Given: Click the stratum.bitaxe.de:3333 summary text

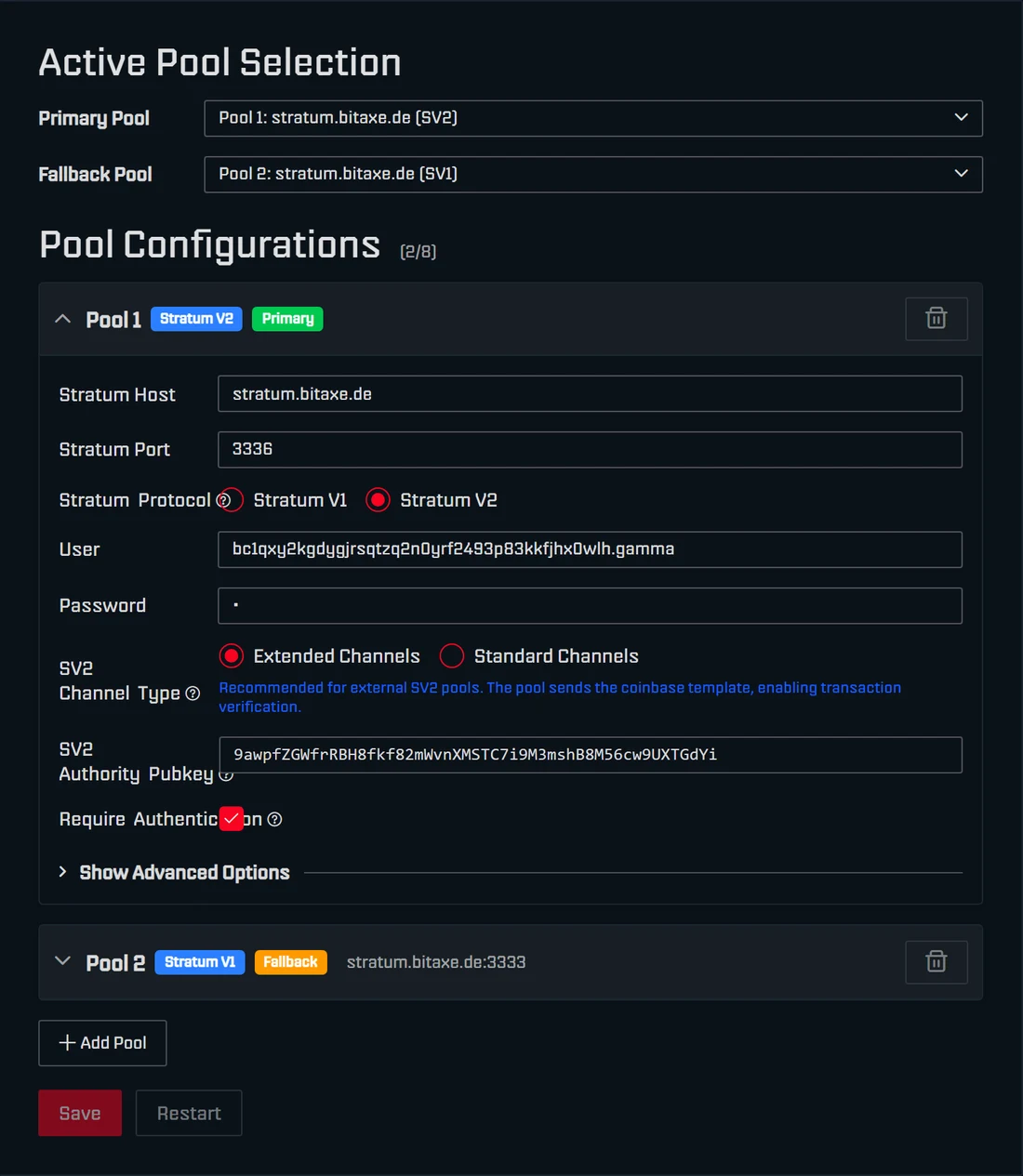Looking at the screenshot, I should coord(436,962).
